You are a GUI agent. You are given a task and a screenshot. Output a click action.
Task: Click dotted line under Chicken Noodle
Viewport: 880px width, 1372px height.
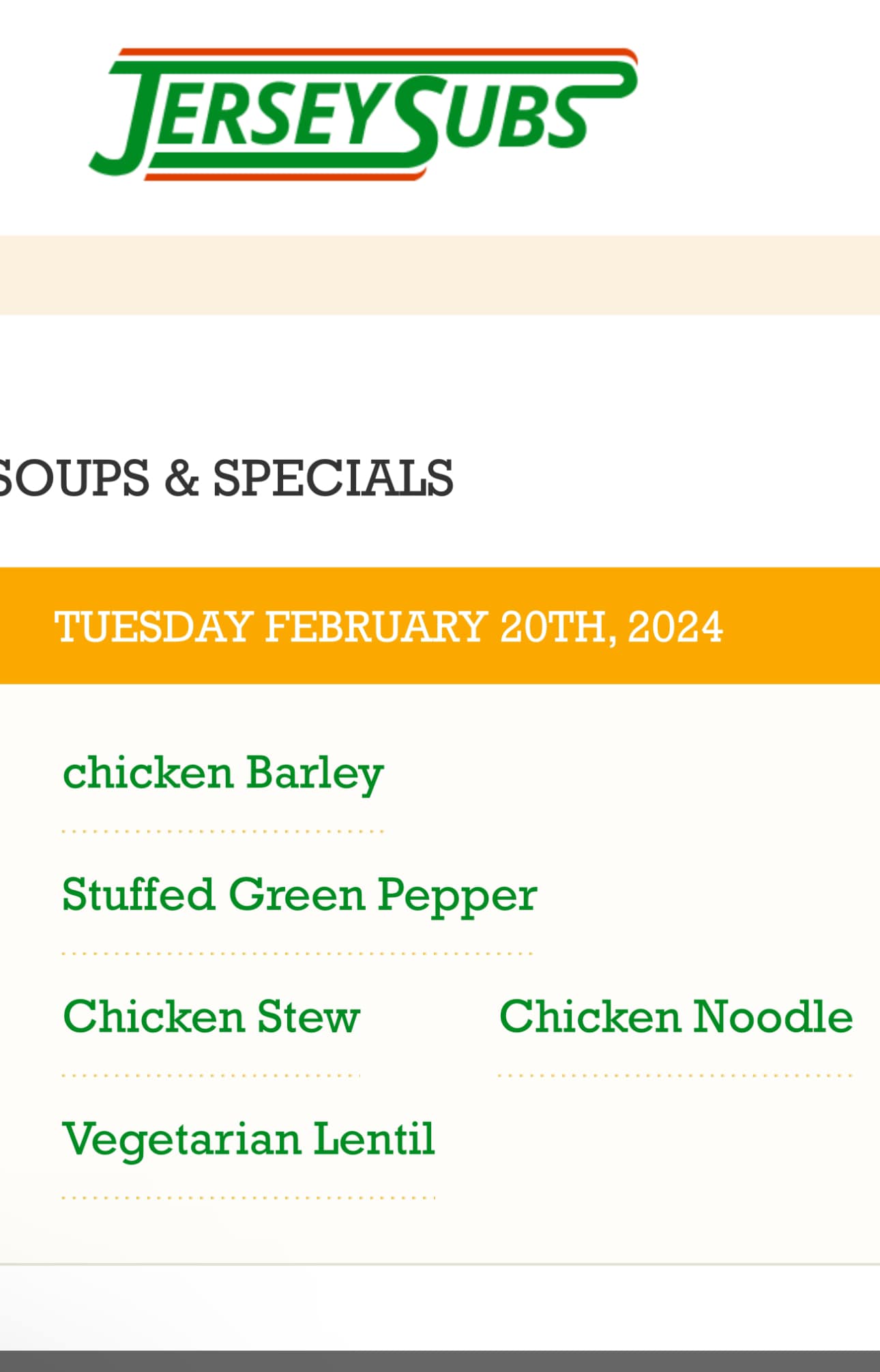click(675, 1075)
